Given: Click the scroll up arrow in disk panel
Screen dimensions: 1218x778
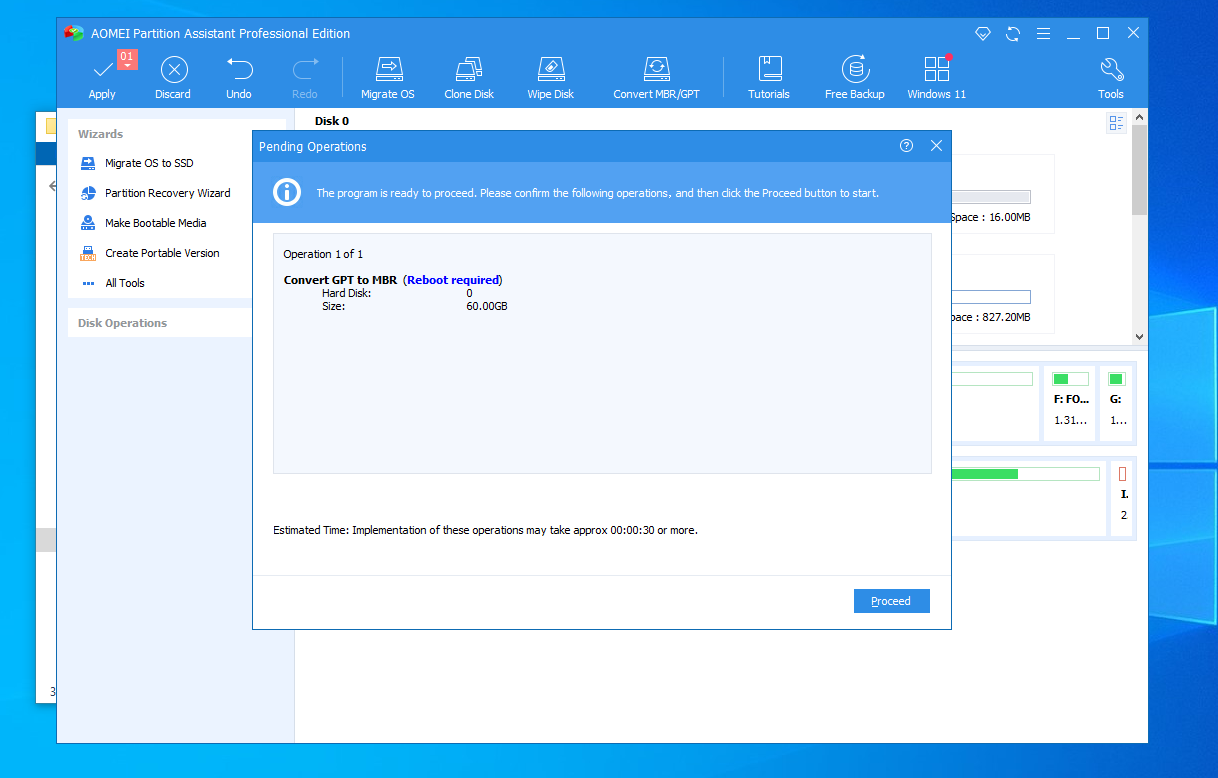Looking at the screenshot, I should pos(1139,118).
